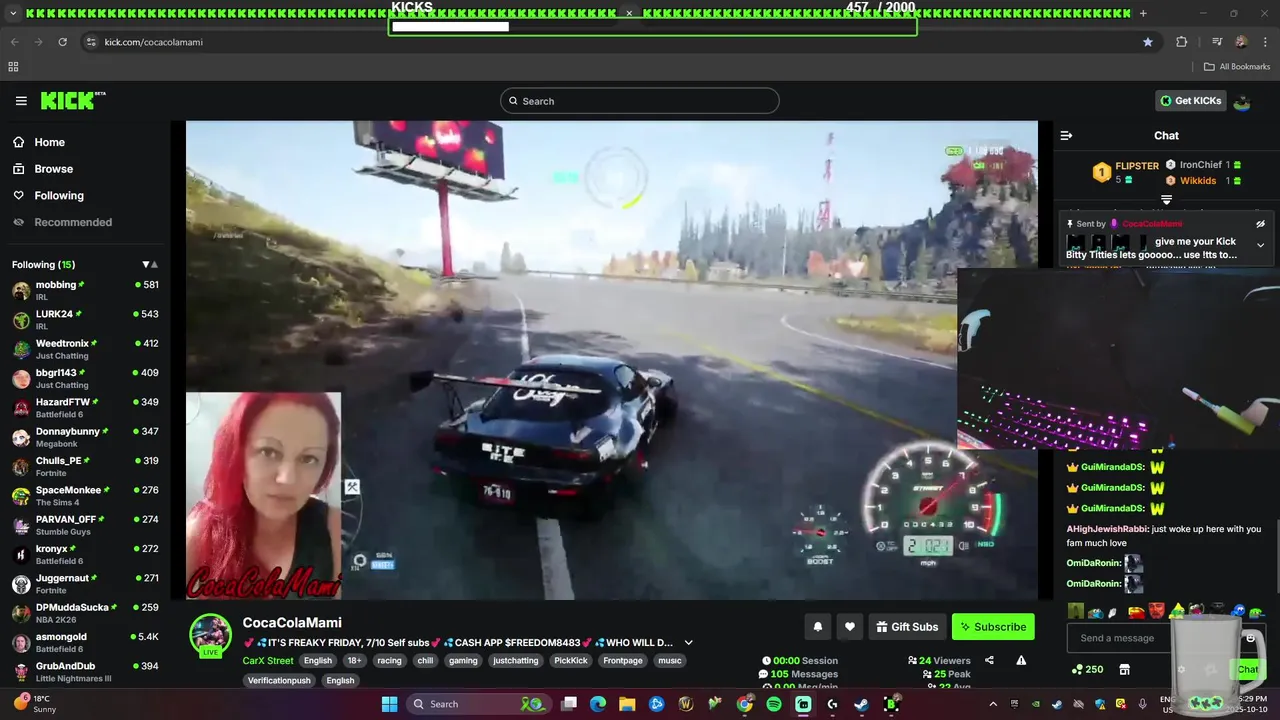Open Microsoft Edge from the taskbar
Screen dimensions: 1280x720
(x=598, y=704)
